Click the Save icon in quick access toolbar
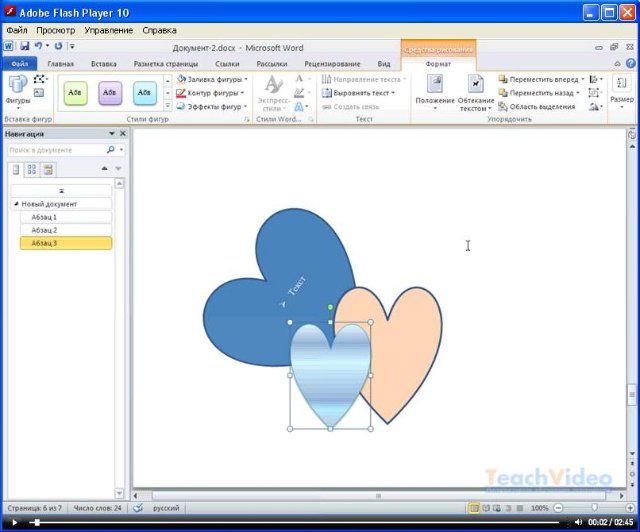The width and height of the screenshot is (640, 532). 24,46
